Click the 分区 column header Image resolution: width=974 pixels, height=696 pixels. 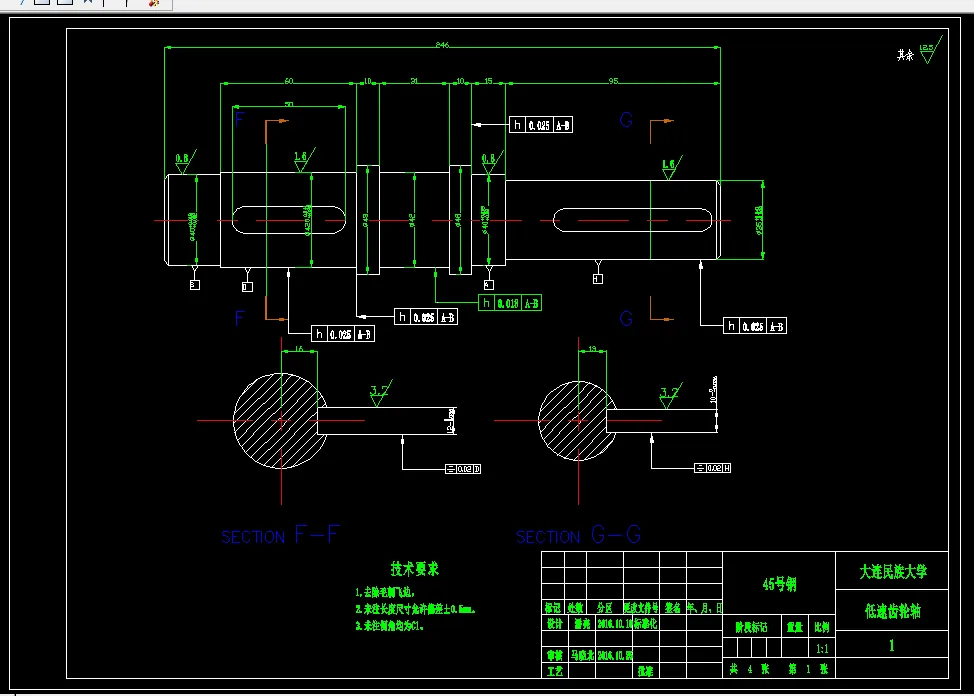604,607
